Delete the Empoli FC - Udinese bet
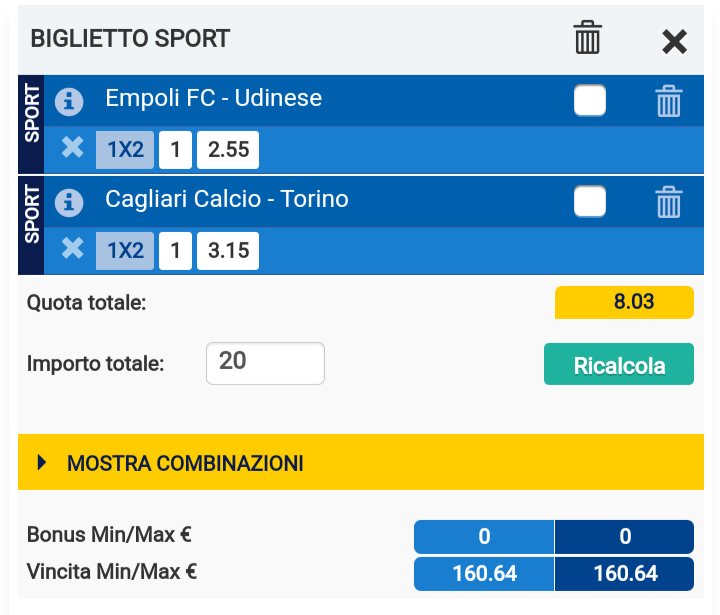 [668, 101]
